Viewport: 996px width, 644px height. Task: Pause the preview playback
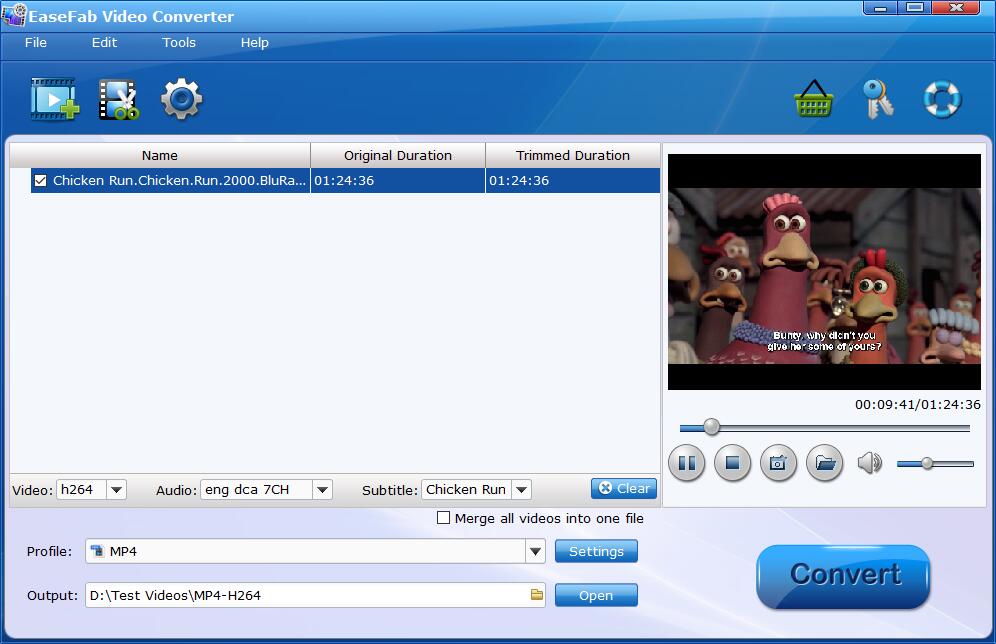pyautogui.click(x=687, y=463)
